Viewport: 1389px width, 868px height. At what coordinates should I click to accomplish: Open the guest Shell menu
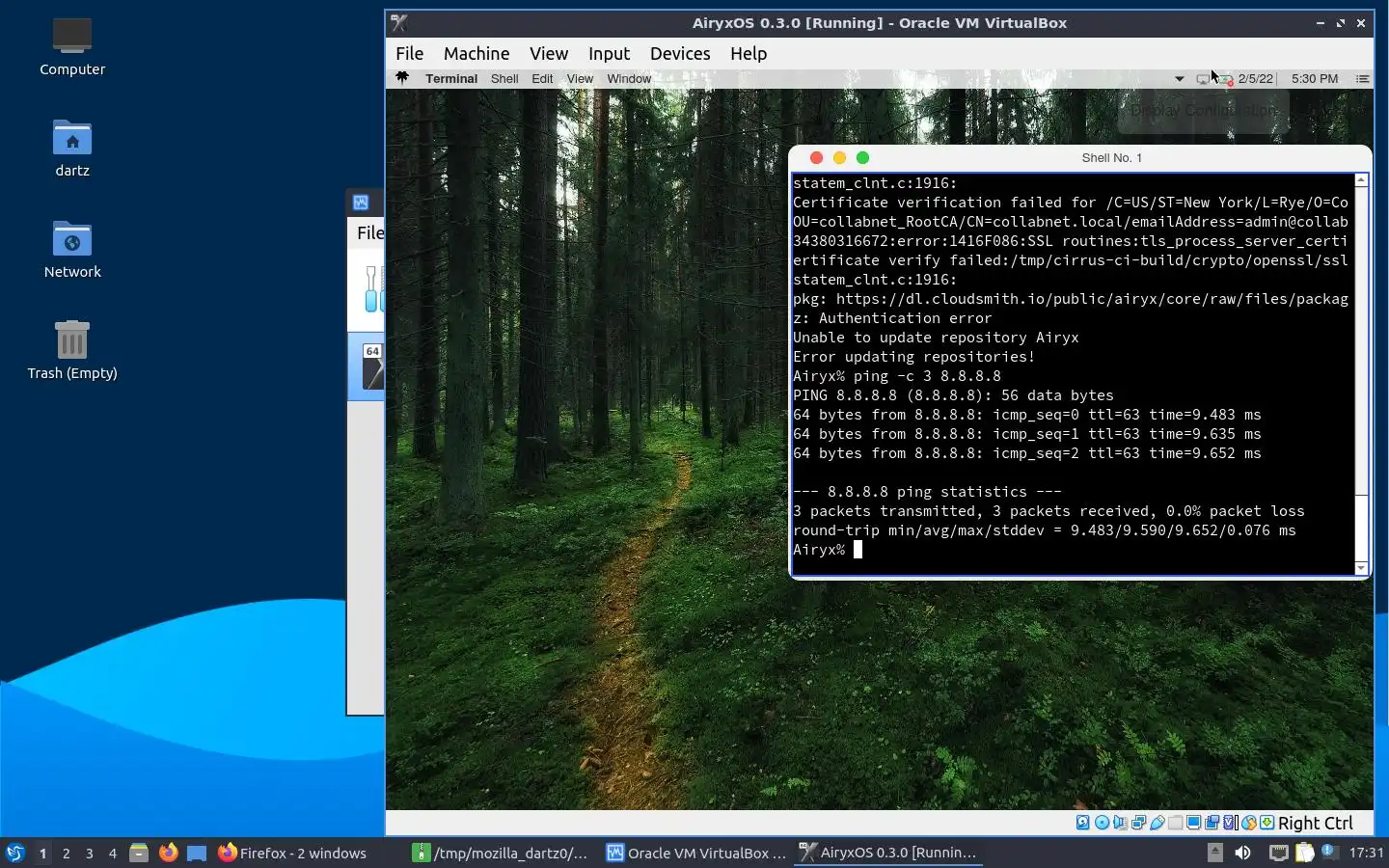coord(504,79)
